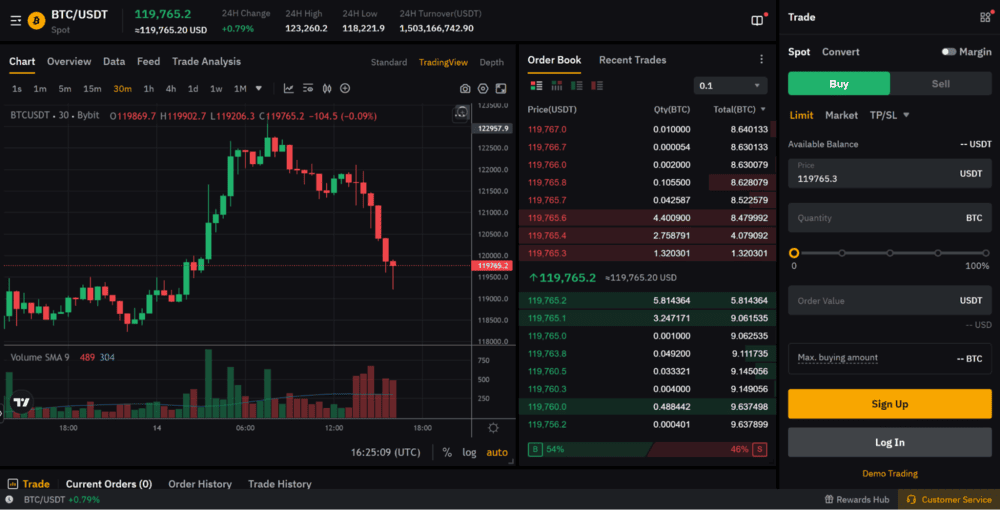
Task: Click the yellow Sign Up button
Action: tap(890, 404)
